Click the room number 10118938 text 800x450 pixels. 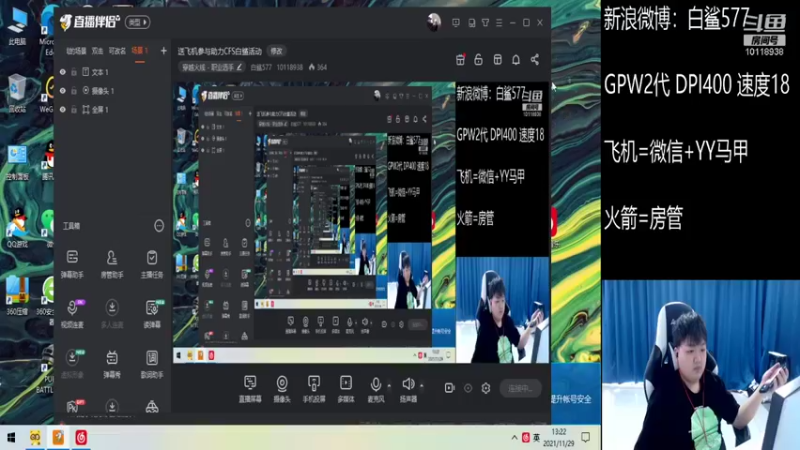(x=289, y=67)
